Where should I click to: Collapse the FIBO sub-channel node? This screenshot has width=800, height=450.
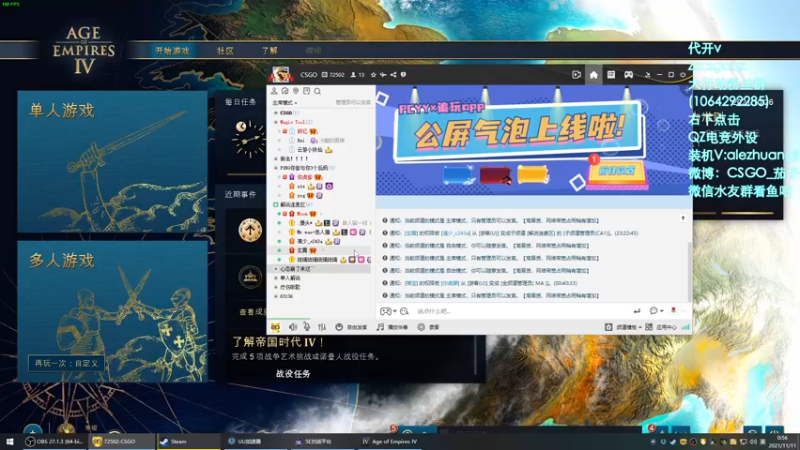pyautogui.click(x=276, y=168)
